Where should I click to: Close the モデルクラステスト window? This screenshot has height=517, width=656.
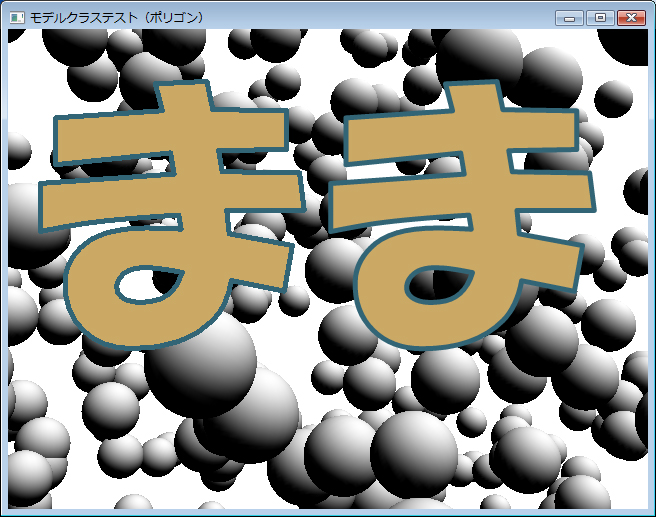pos(631,18)
